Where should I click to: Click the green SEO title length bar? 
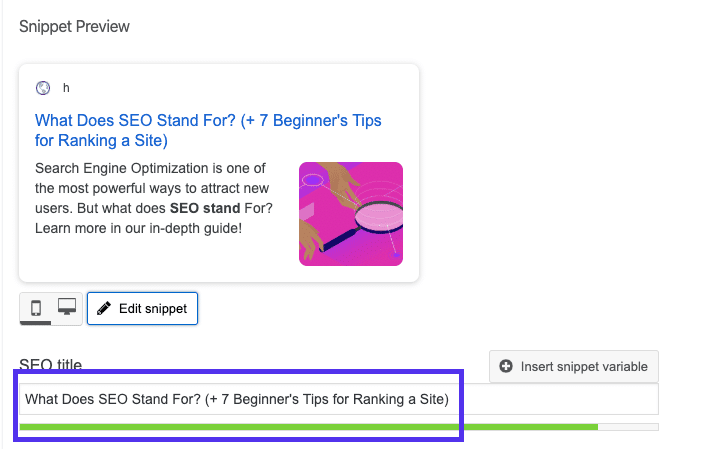pyautogui.click(x=300, y=427)
